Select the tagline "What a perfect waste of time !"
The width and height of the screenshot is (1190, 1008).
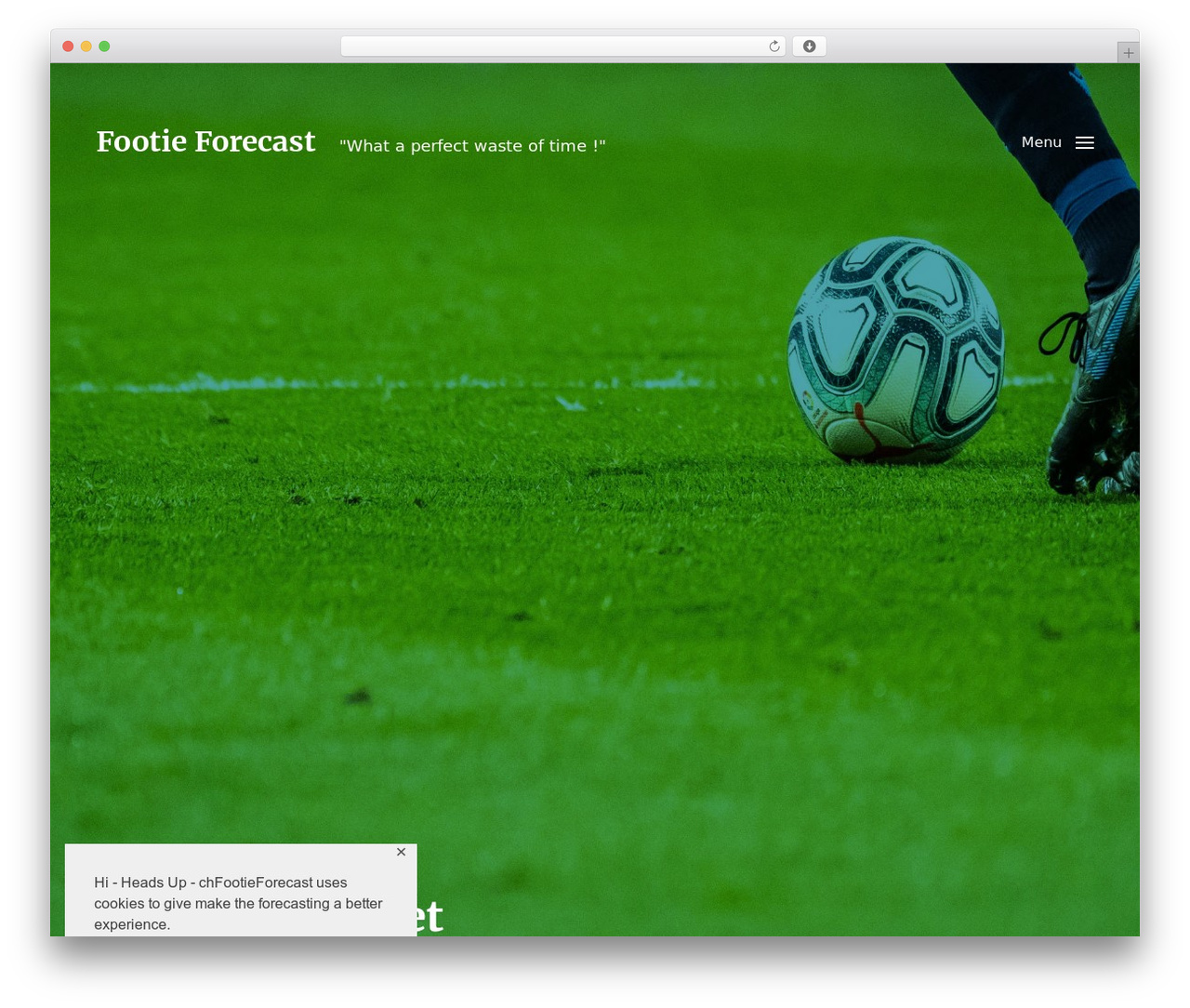click(472, 146)
